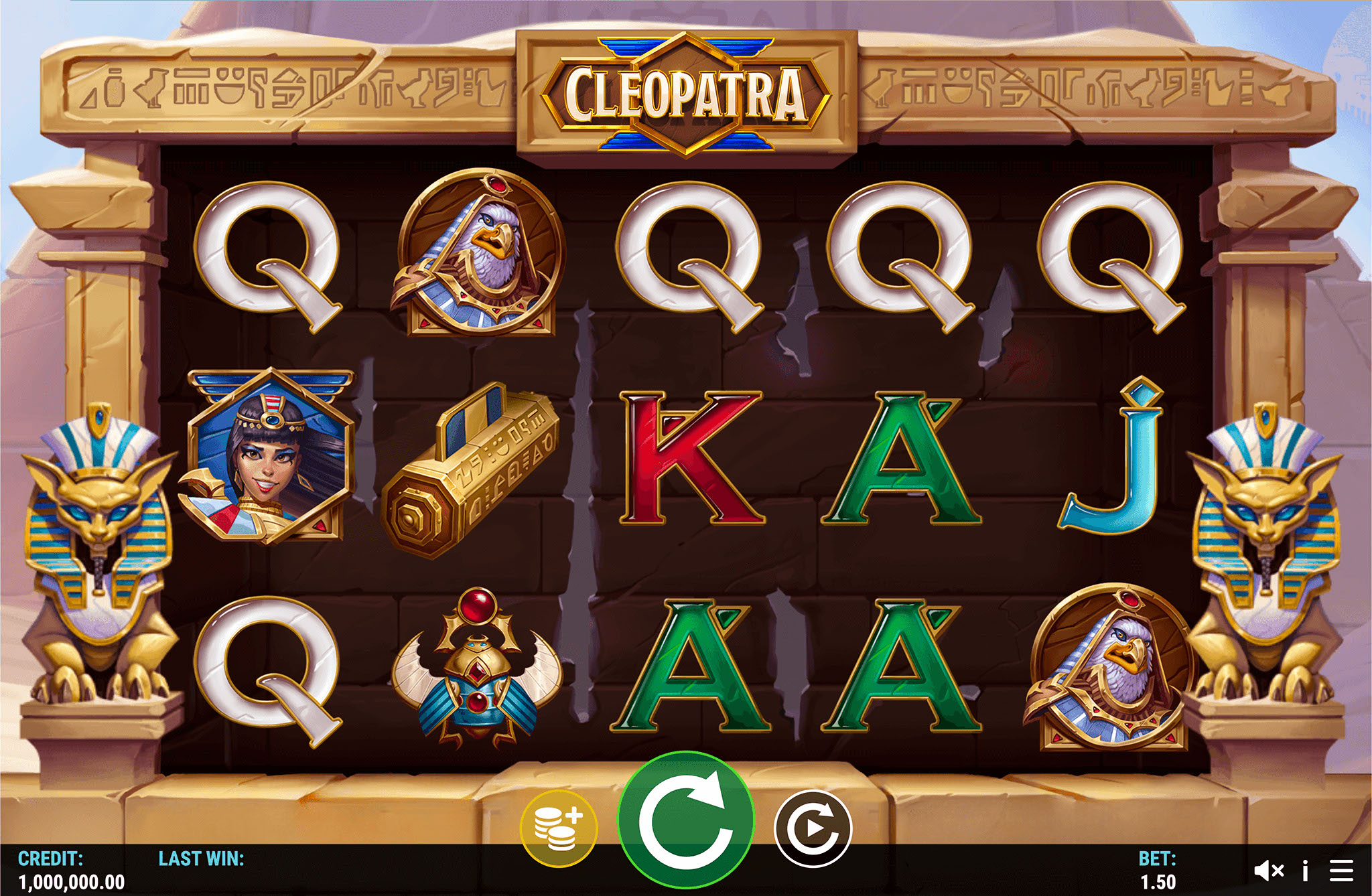
Task: Click the scarab beetle symbol
Action: coord(477,668)
